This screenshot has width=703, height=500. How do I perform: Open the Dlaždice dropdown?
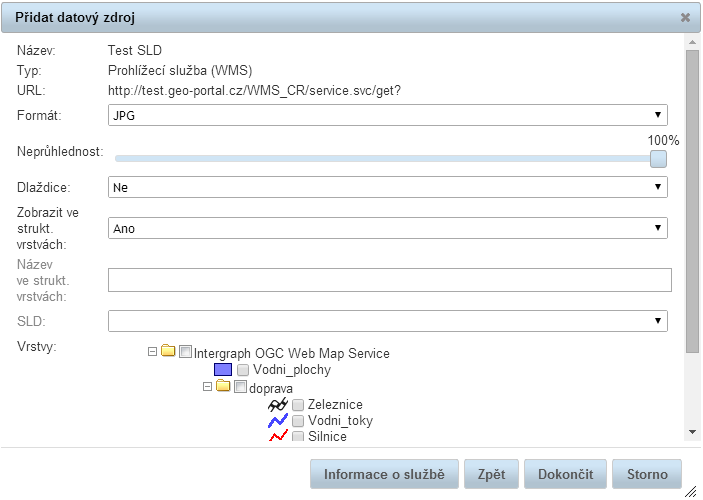pyautogui.click(x=388, y=186)
